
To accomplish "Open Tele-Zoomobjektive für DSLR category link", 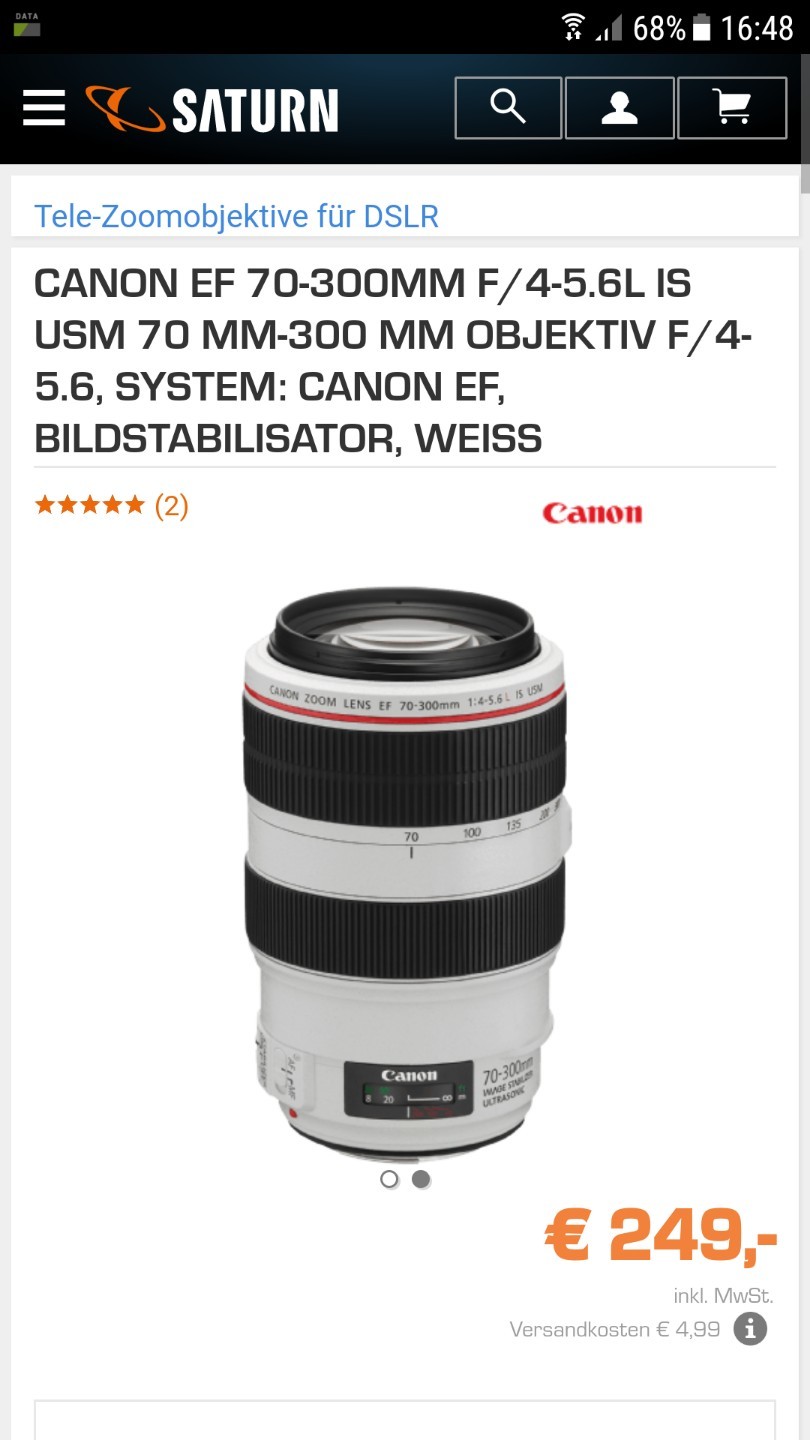I will pos(236,216).
